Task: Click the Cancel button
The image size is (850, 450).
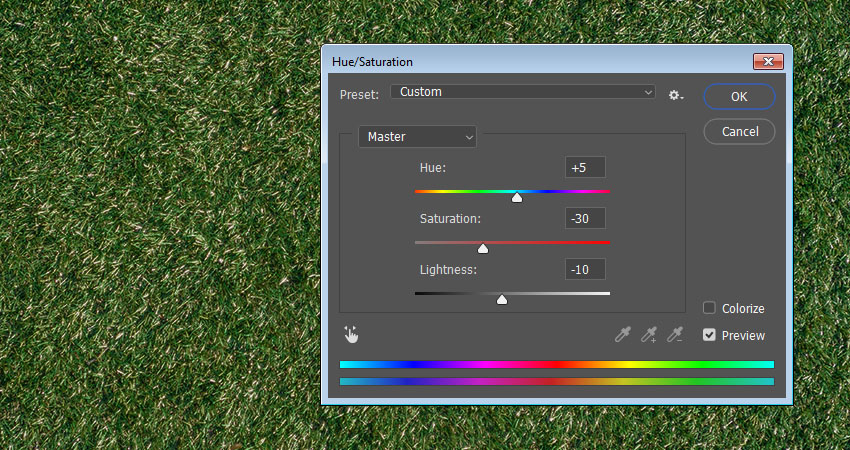Action: pyautogui.click(x=739, y=131)
